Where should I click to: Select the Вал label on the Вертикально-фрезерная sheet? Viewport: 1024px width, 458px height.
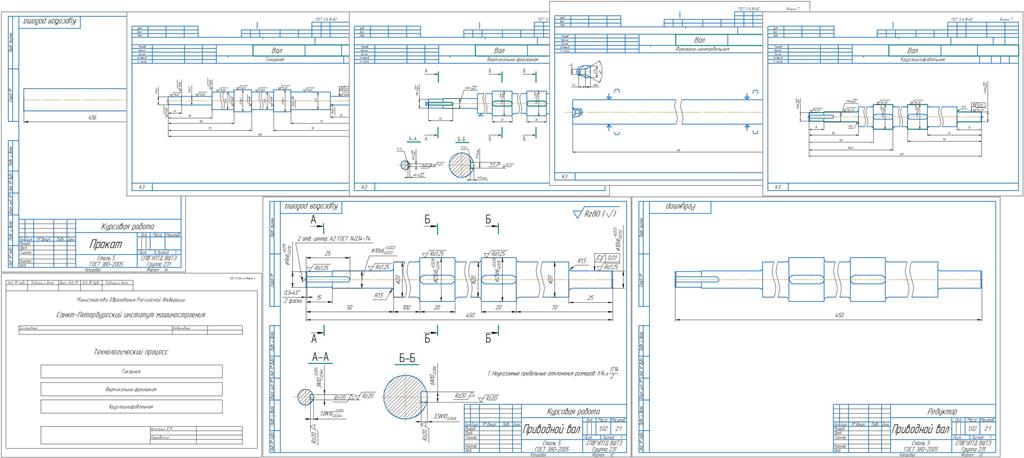[500, 50]
